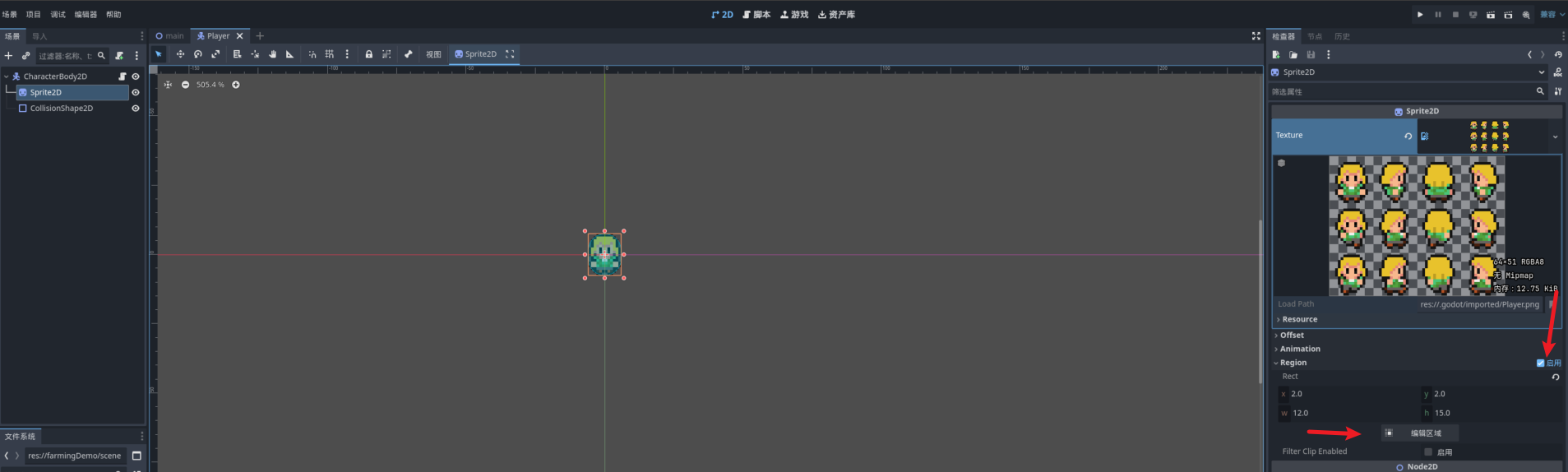Select the Ruler measurement tool
This screenshot has width=1568, height=472.
289,54
